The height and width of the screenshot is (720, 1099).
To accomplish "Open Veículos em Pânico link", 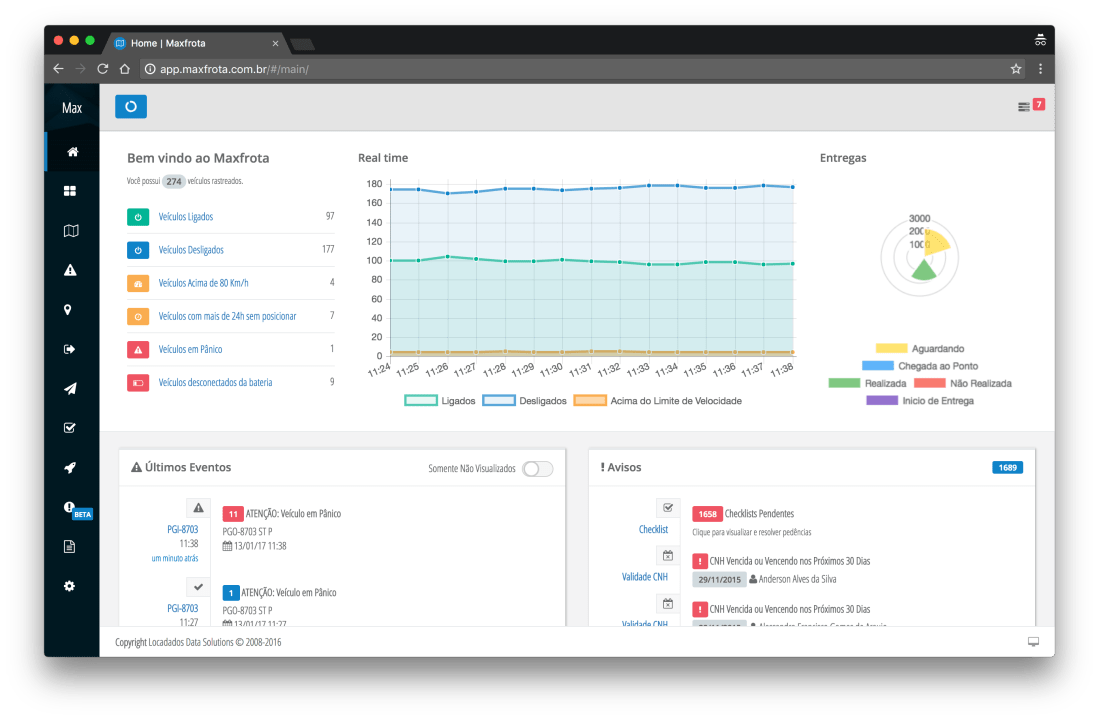I will point(190,350).
